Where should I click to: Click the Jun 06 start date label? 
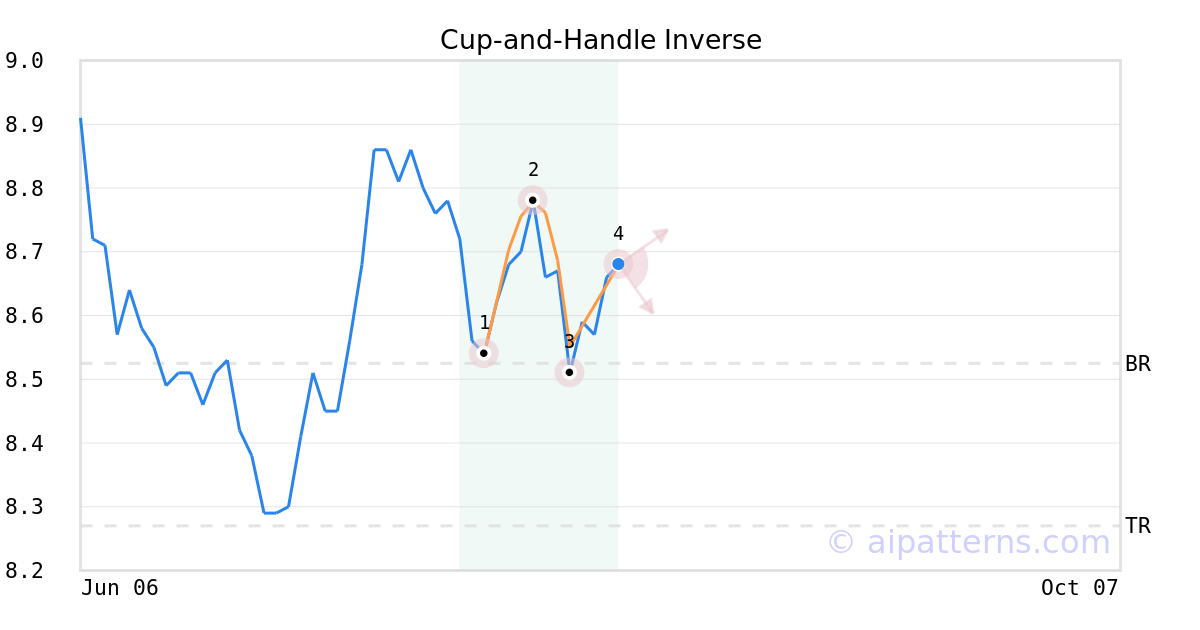(120, 588)
